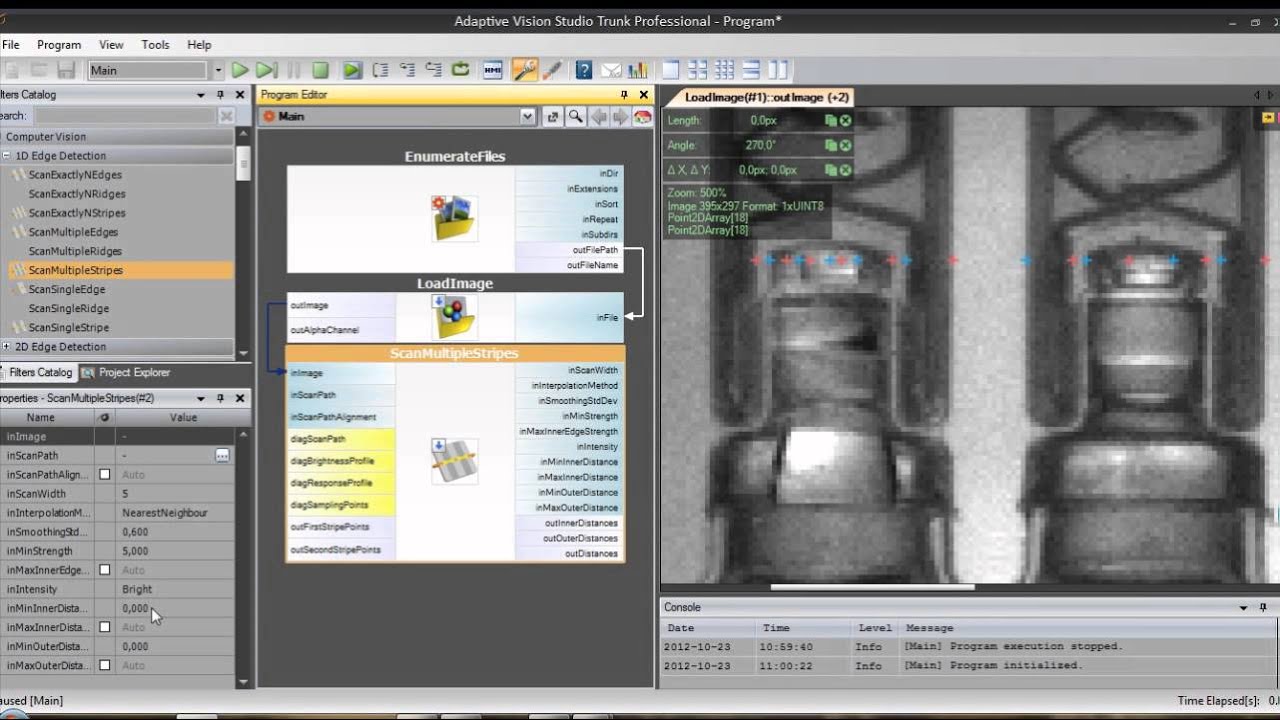Click the green stop button in the toolbar

[320, 70]
